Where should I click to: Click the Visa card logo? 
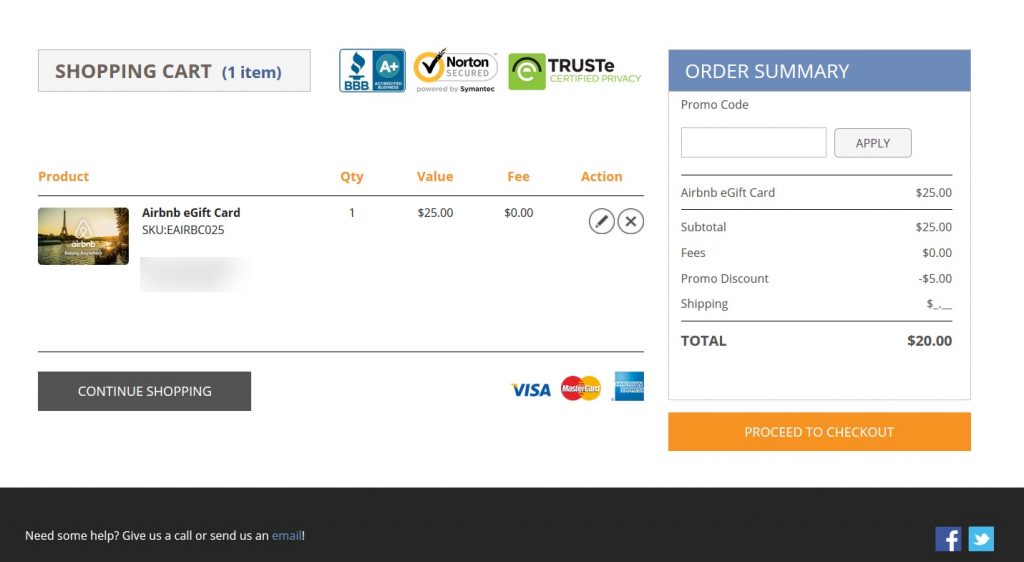pyautogui.click(x=531, y=389)
